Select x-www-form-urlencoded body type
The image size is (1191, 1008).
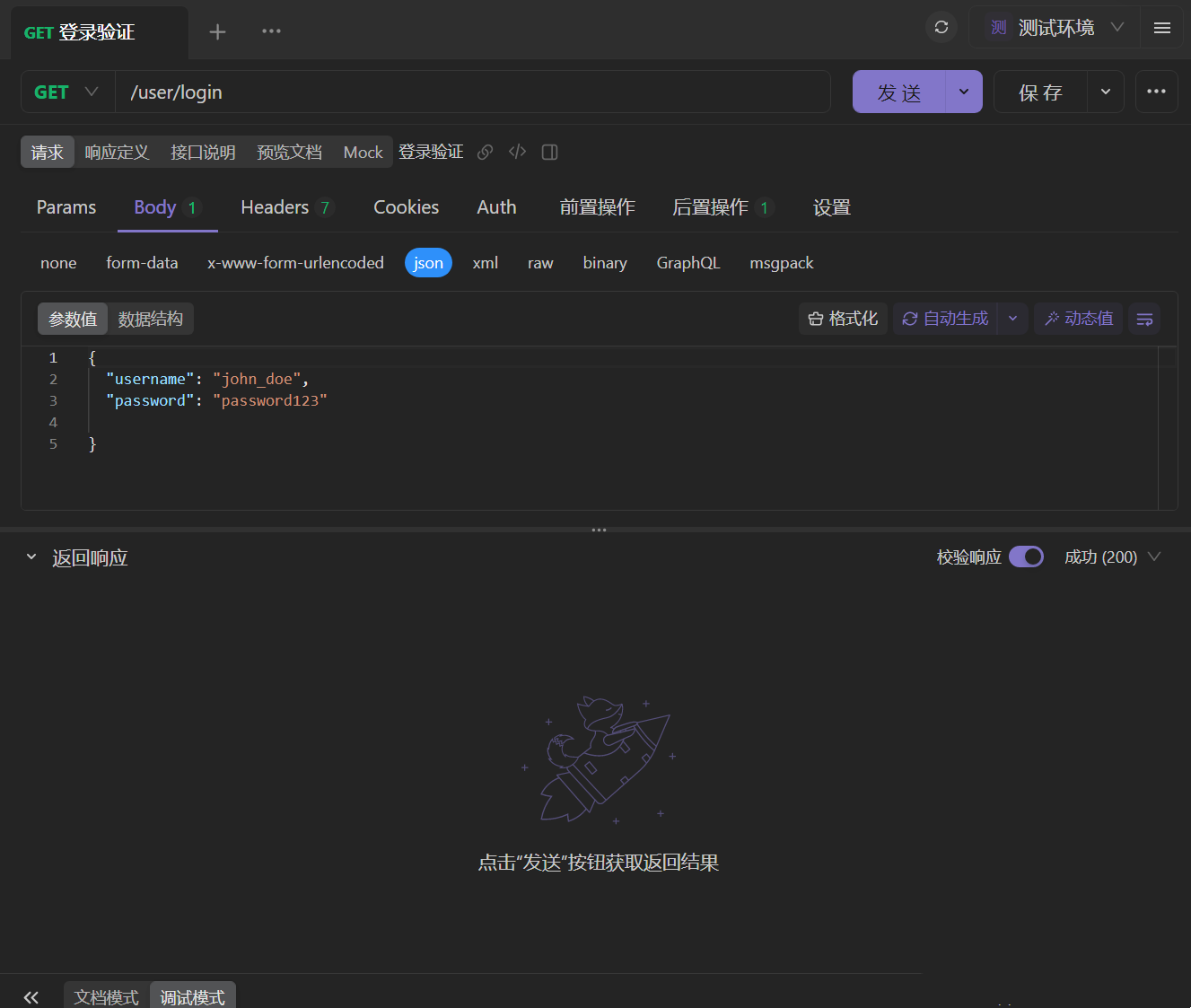[x=295, y=263]
